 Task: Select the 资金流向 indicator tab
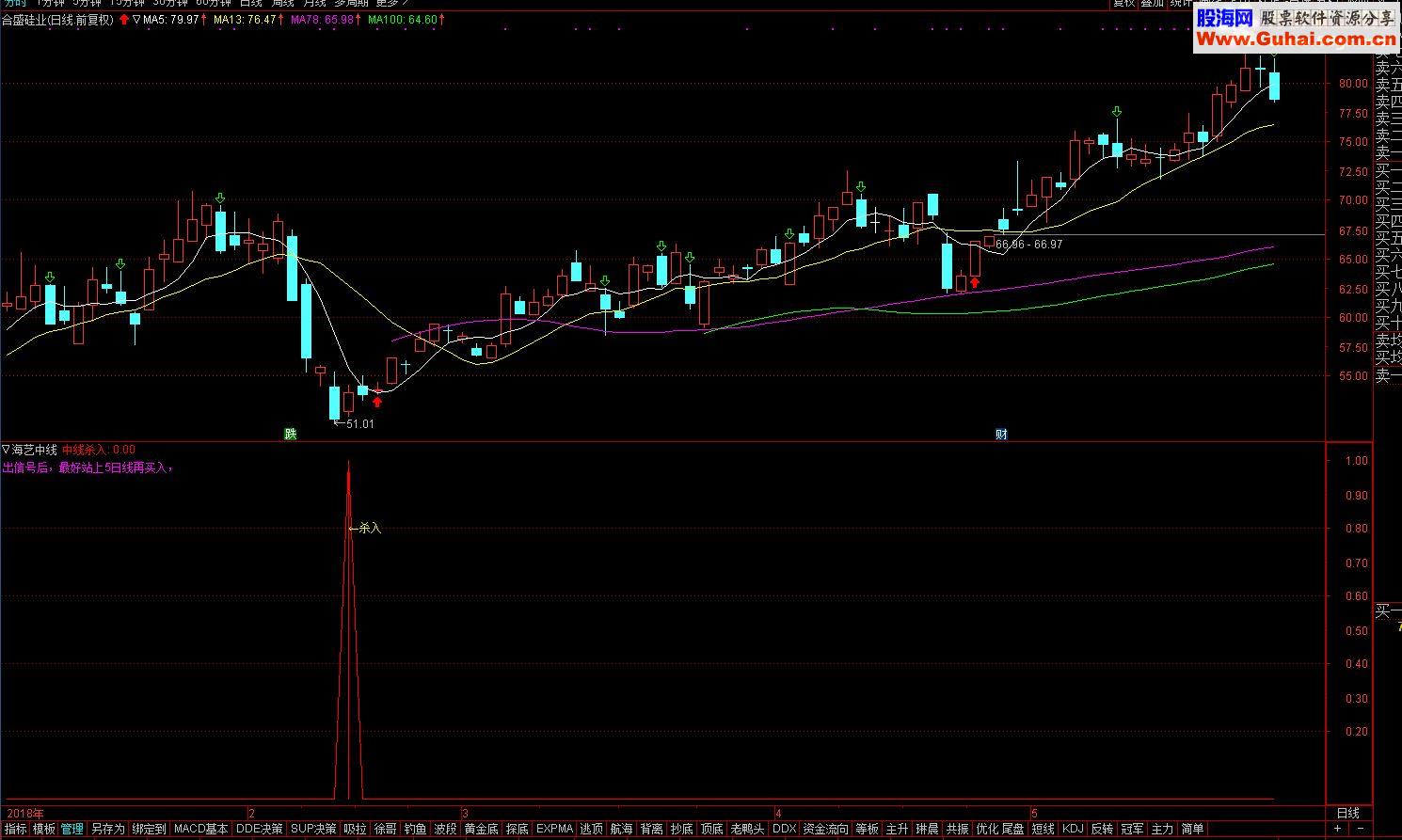click(825, 829)
